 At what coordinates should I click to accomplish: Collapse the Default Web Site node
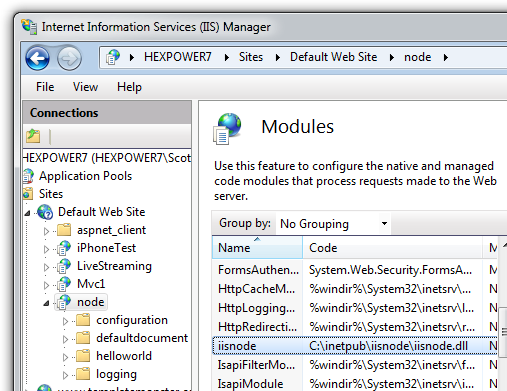coord(27,213)
